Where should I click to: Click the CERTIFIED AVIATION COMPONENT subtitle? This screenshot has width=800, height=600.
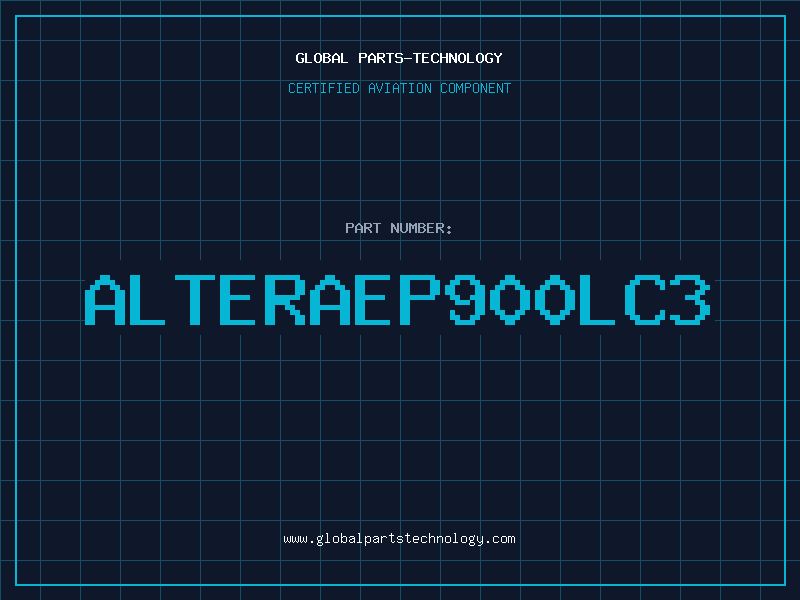(399, 88)
